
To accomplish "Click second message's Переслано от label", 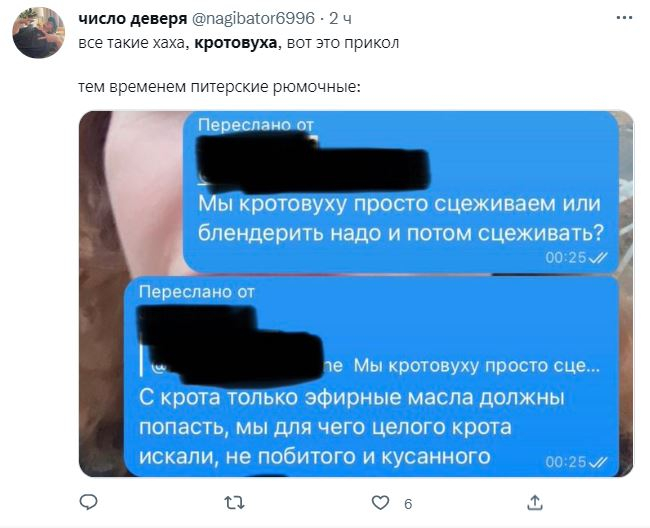I will coord(196,292).
